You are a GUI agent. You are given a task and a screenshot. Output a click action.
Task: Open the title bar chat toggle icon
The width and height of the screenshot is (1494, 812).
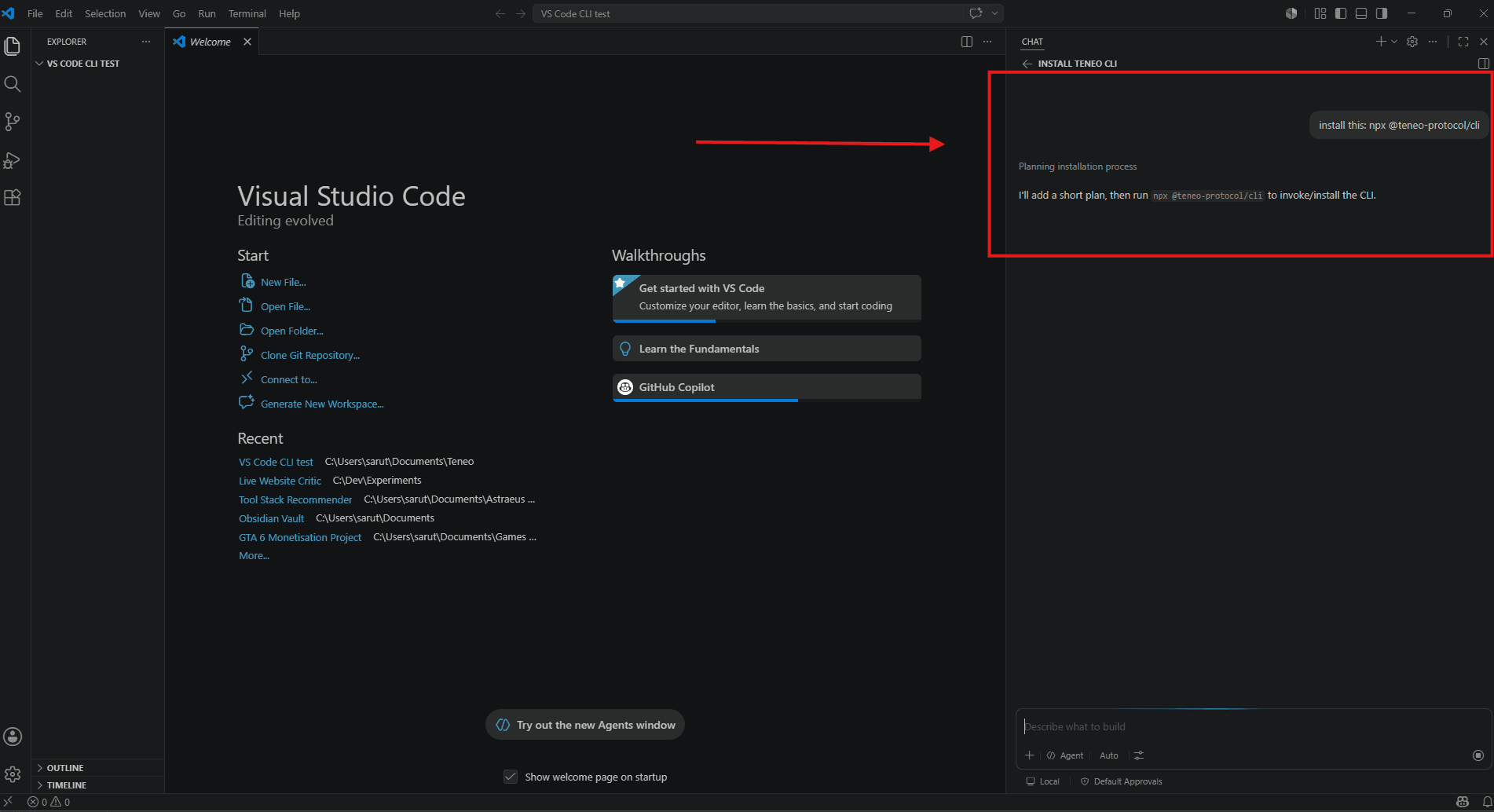click(x=976, y=13)
